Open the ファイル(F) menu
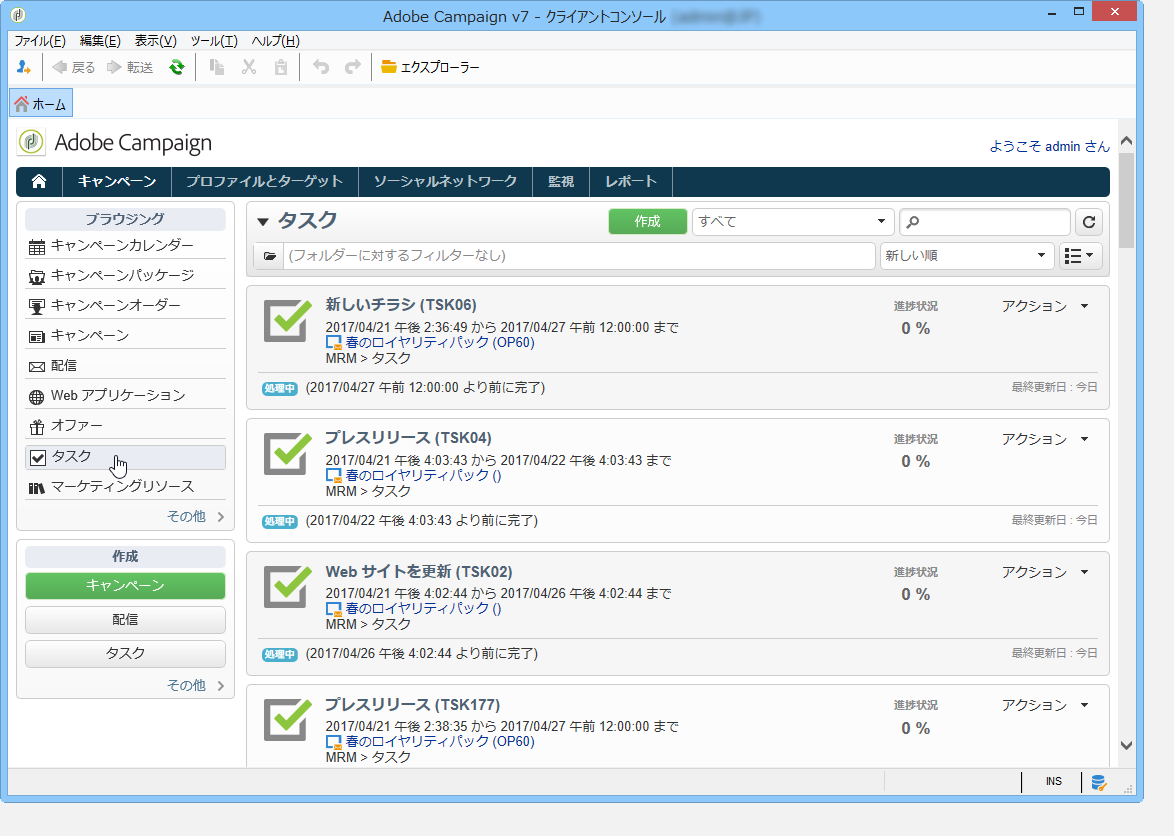The width and height of the screenshot is (1174, 836). pos(40,41)
